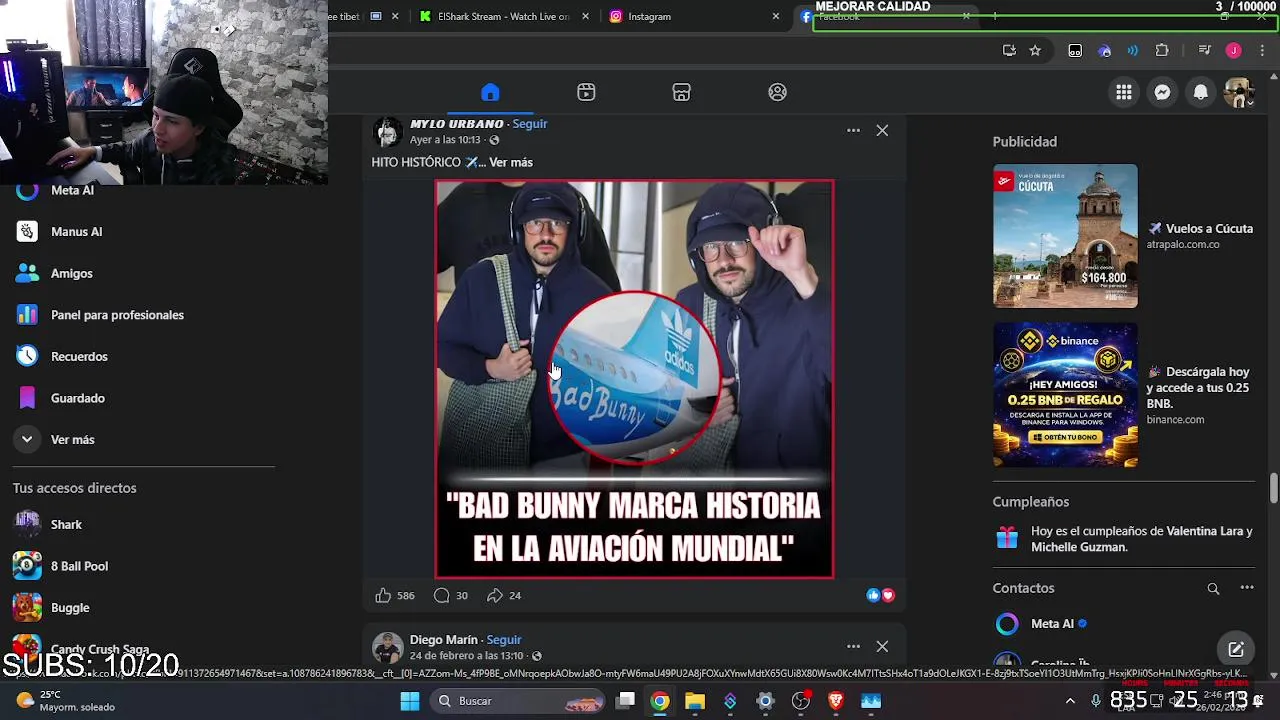
Task: Open Chrome three-dot menu
Action: coord(1262,50)
